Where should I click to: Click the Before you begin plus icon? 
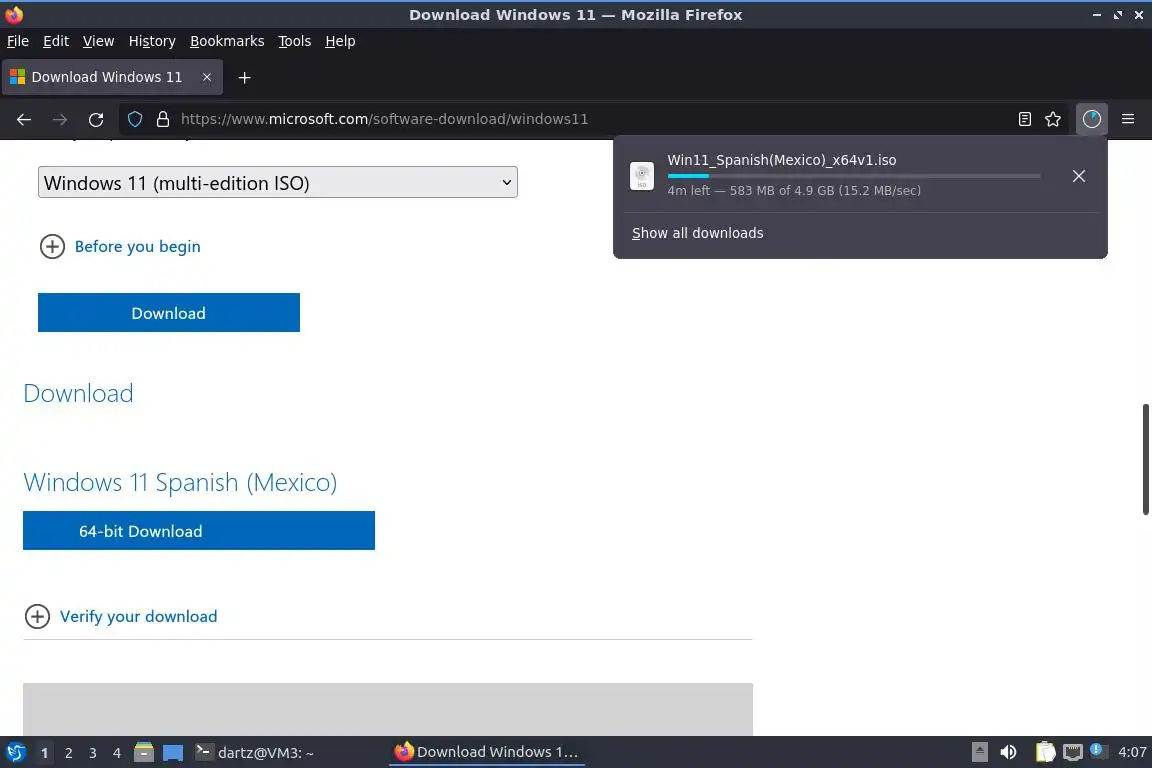point(52,246)
